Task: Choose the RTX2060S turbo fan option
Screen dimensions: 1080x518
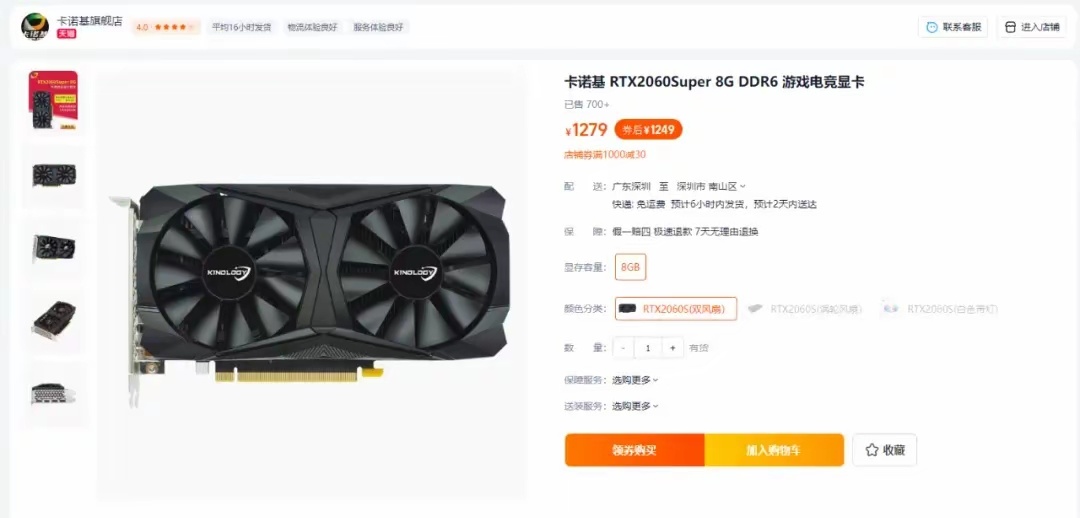Action: coord(804,309)
